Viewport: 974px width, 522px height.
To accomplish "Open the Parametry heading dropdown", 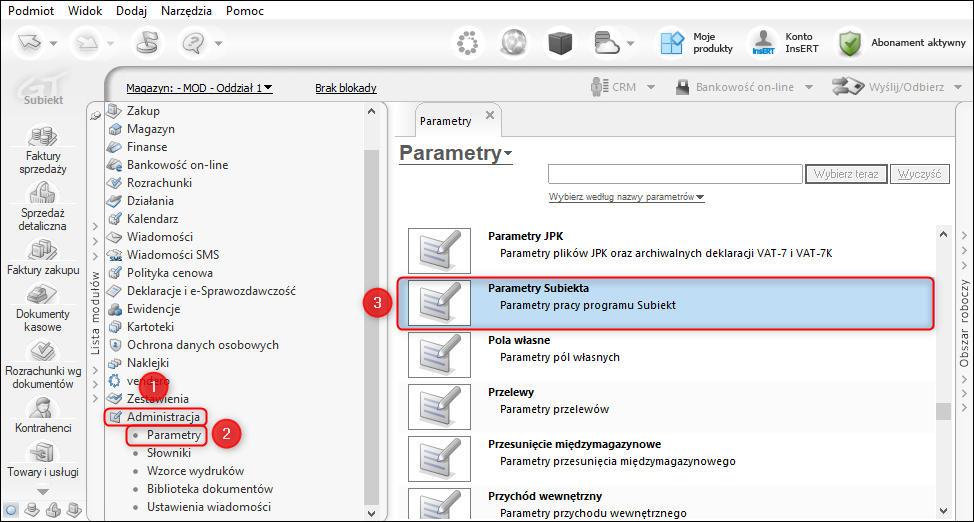I will click(455, 153).
